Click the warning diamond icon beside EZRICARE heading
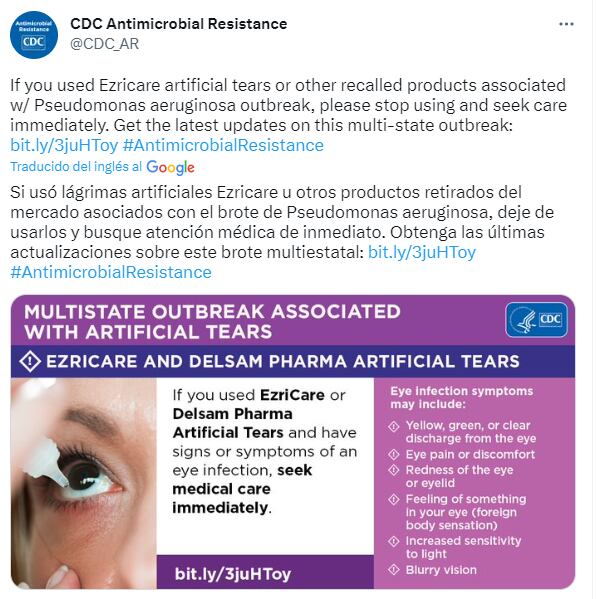Image resolution: width=597 pixels, height=599 pixels. [30, 361]
